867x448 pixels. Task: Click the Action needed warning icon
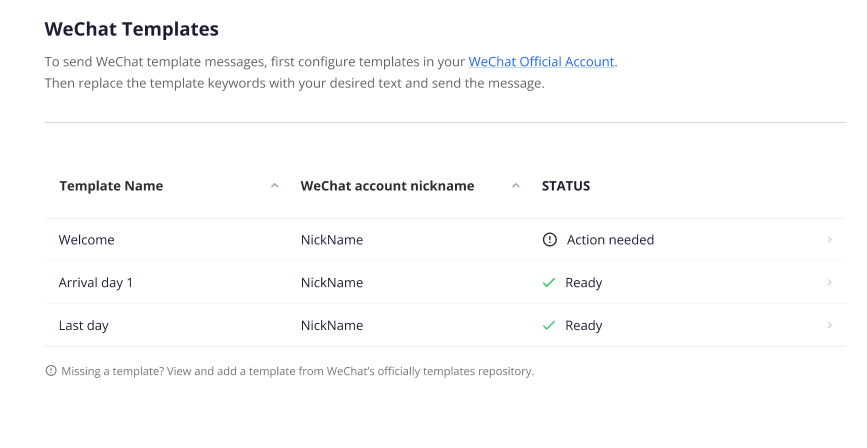(x=549, y=239)
